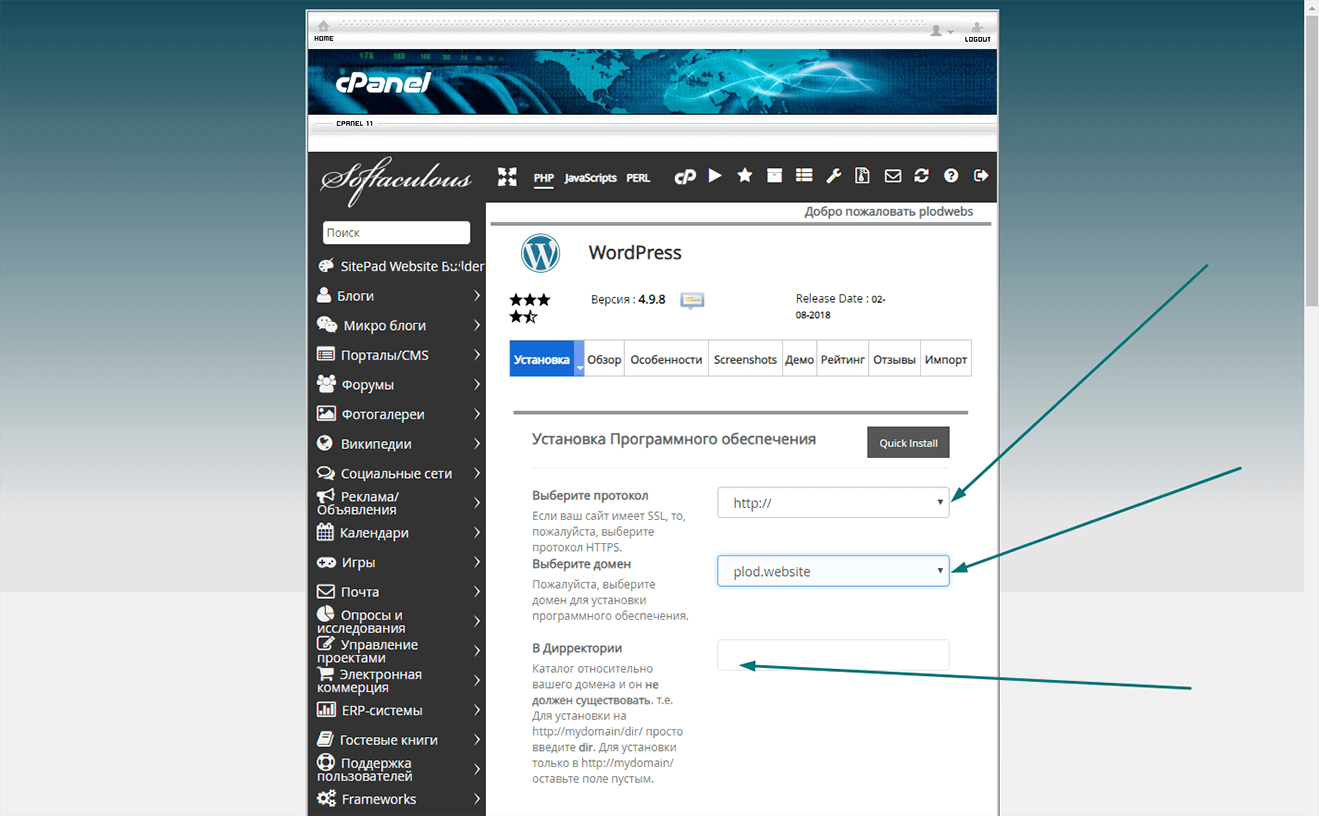Open email settings with the envelope icon
The width and height of the screenshot is (1319, 816).
[893, 176]
